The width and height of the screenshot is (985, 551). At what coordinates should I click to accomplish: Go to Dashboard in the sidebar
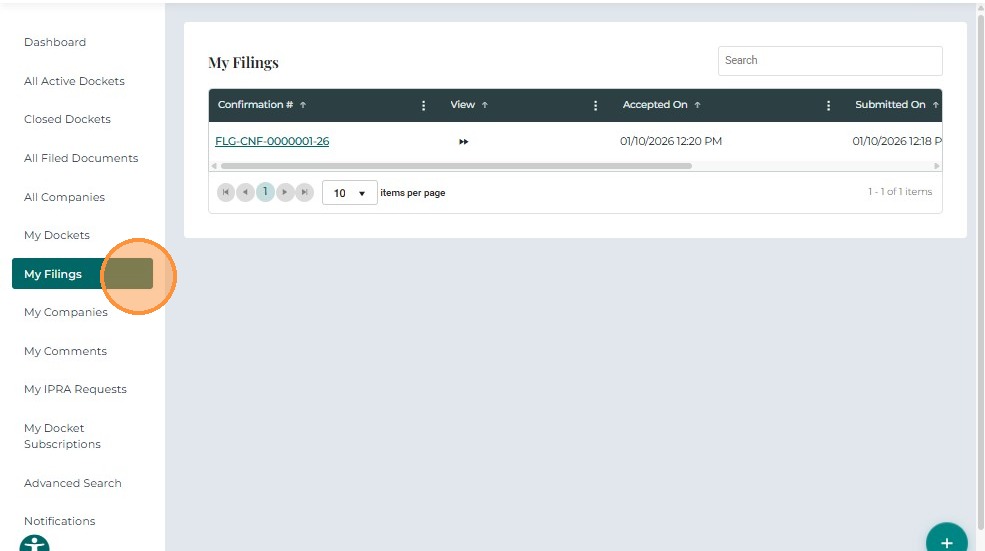(55, 42)
